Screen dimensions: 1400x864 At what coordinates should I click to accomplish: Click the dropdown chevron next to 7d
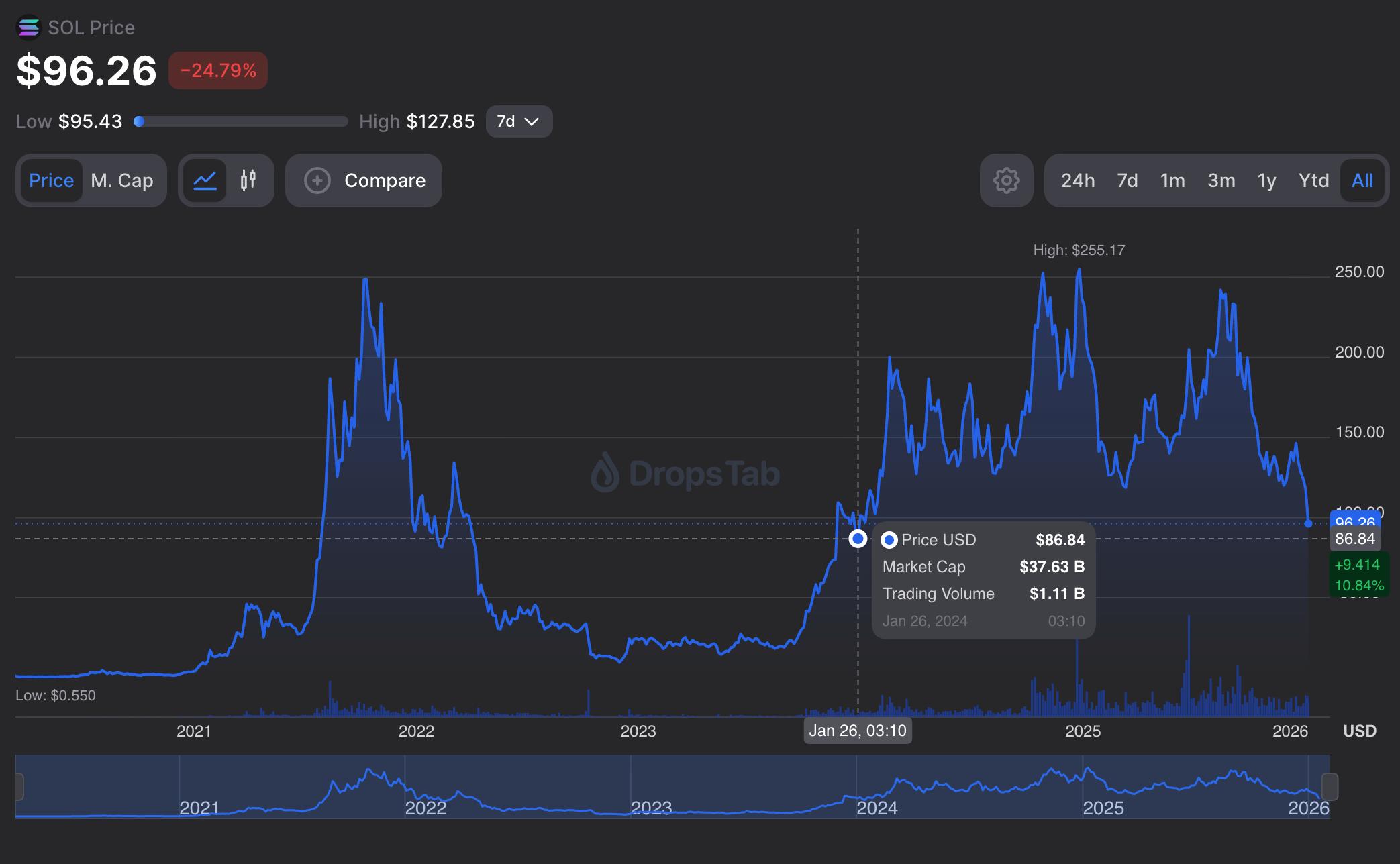(x=532, y=121)
